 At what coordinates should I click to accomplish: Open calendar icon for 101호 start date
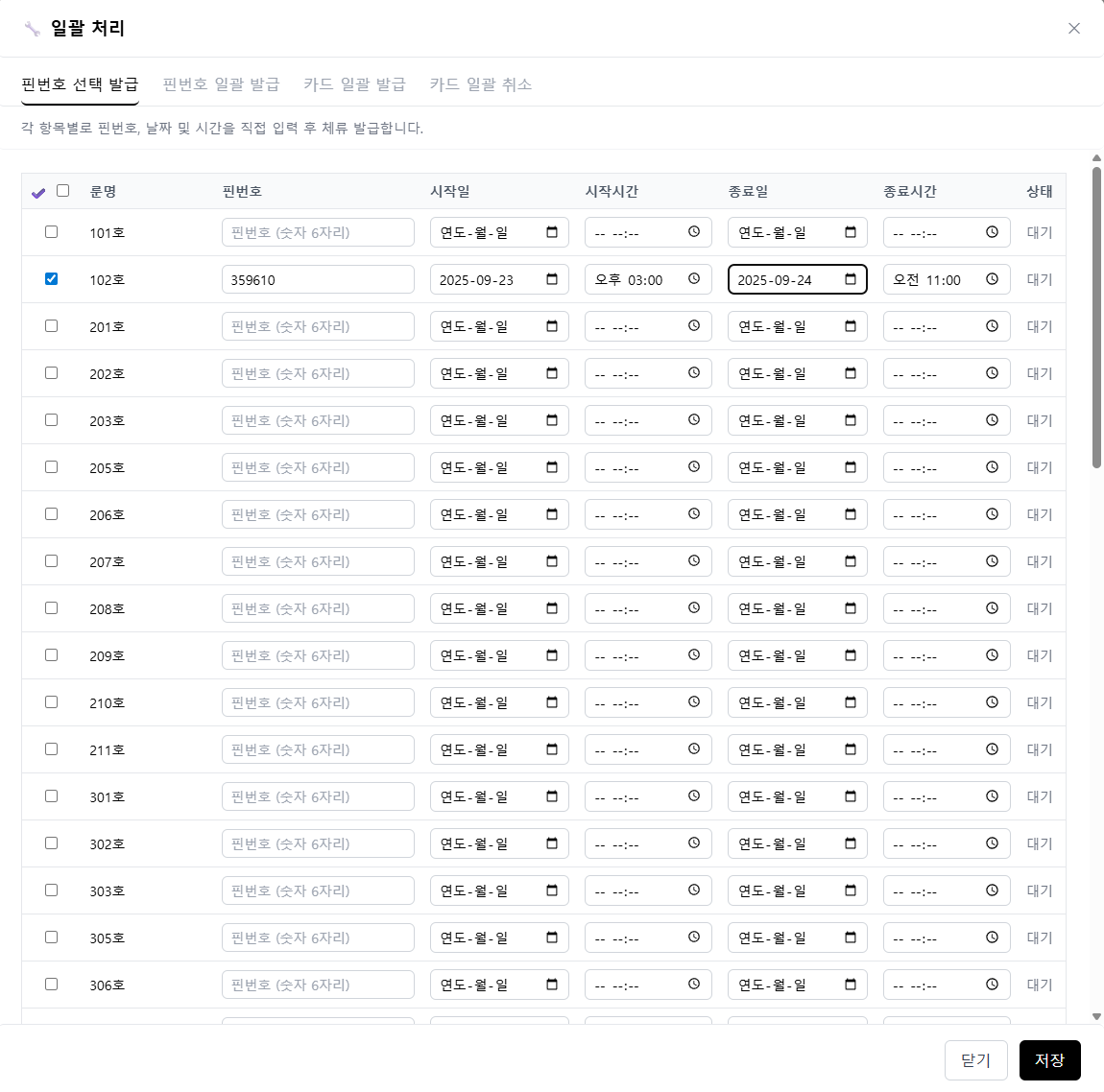click(x=552, y=232)
